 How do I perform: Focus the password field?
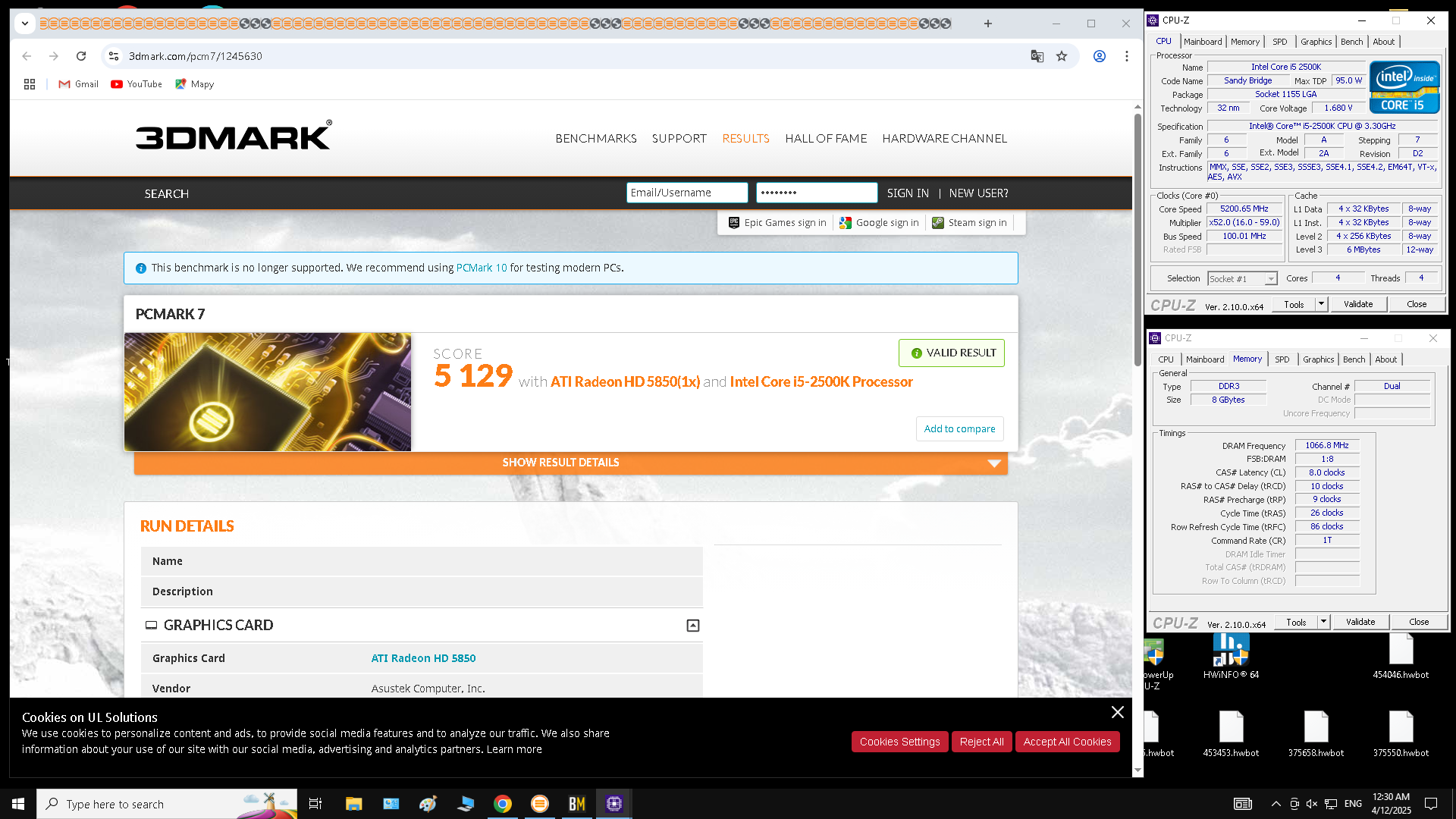tap(817, 193)
